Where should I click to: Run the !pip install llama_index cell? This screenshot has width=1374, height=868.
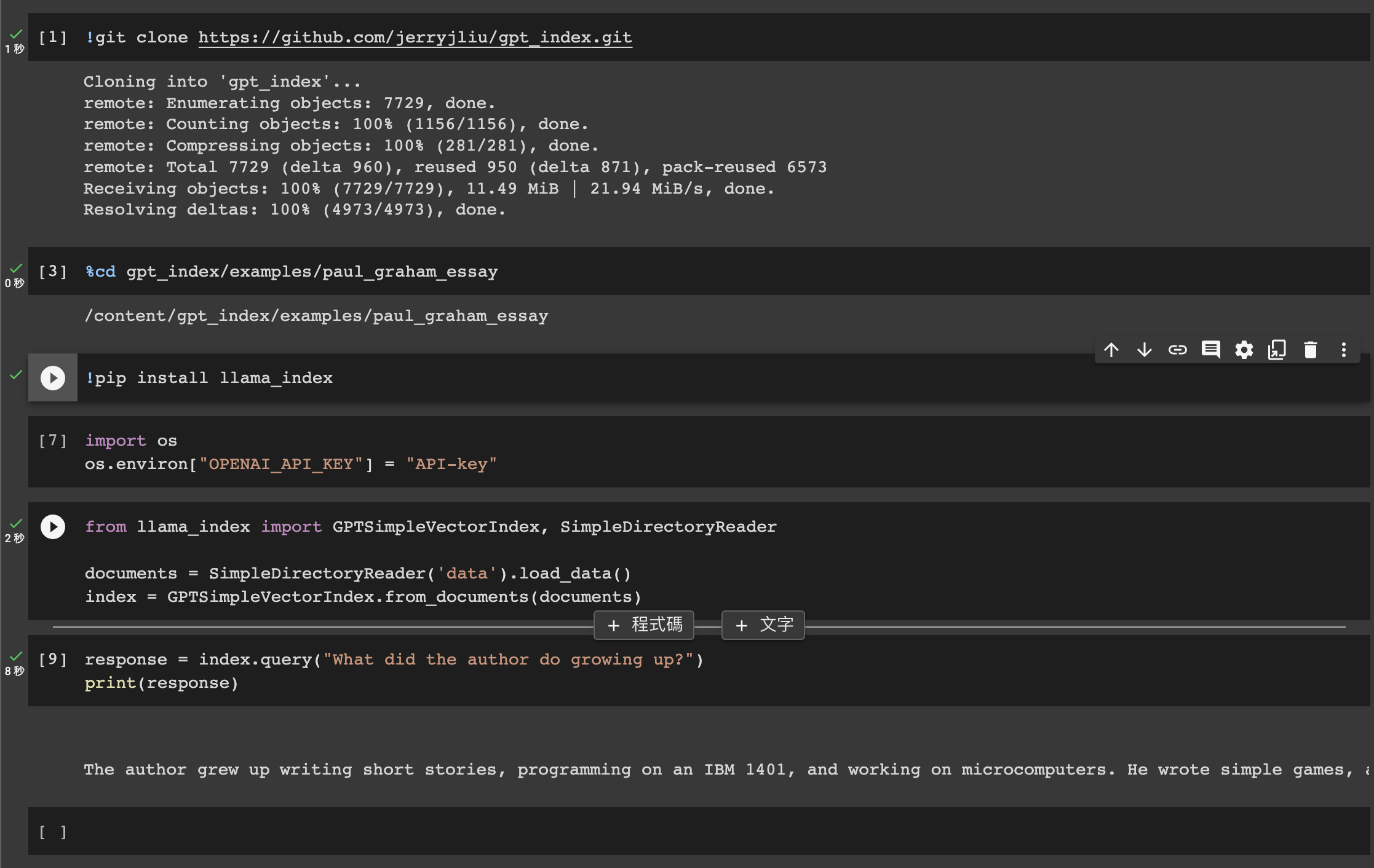click(x=52, y=378)
